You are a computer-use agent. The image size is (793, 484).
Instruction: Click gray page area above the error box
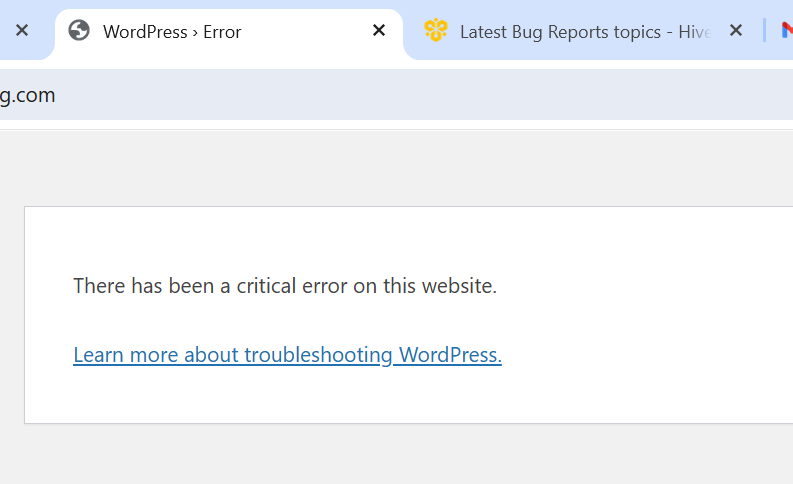[400, 168]
